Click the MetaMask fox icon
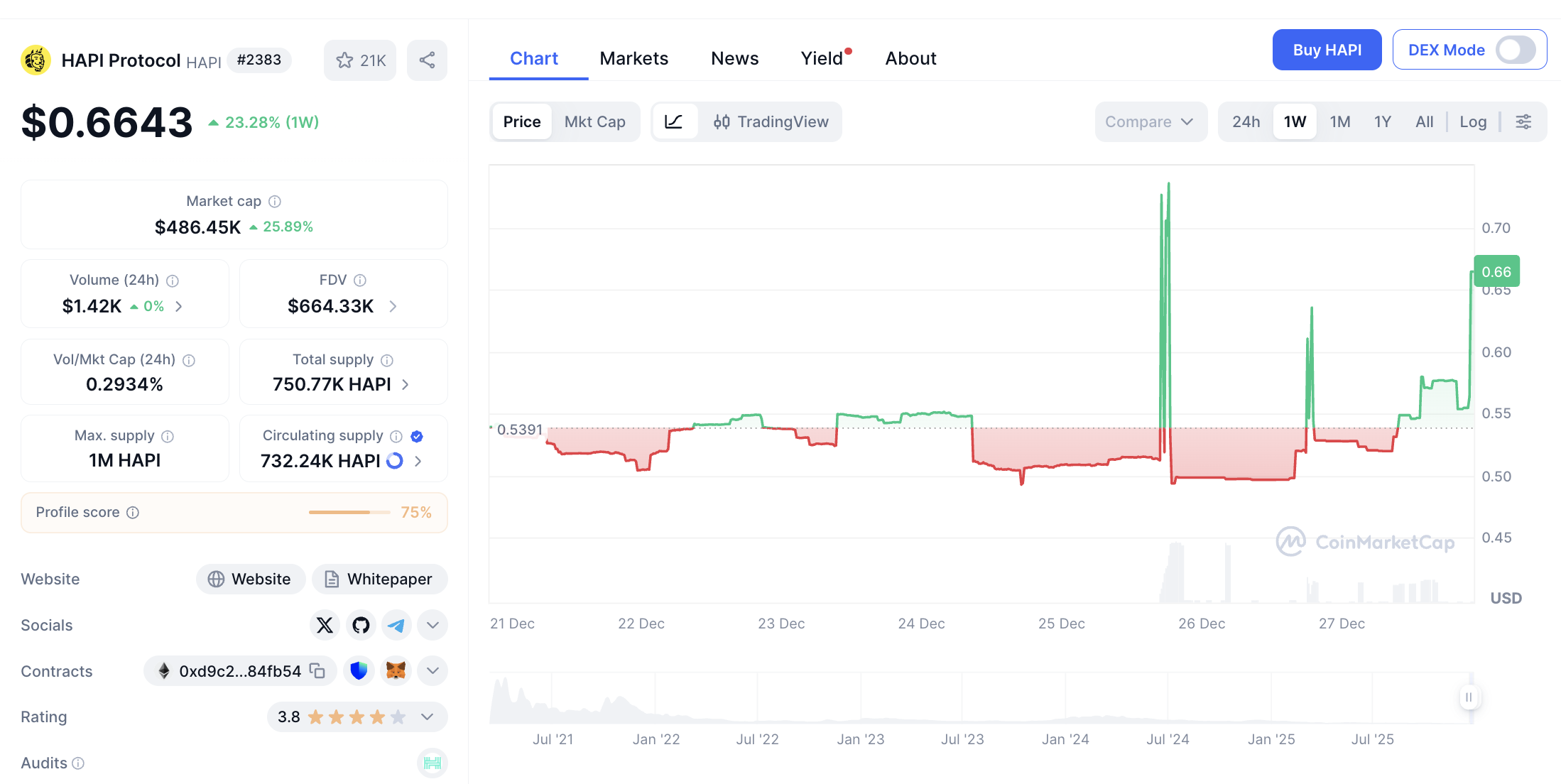 [x=396, y=671]
